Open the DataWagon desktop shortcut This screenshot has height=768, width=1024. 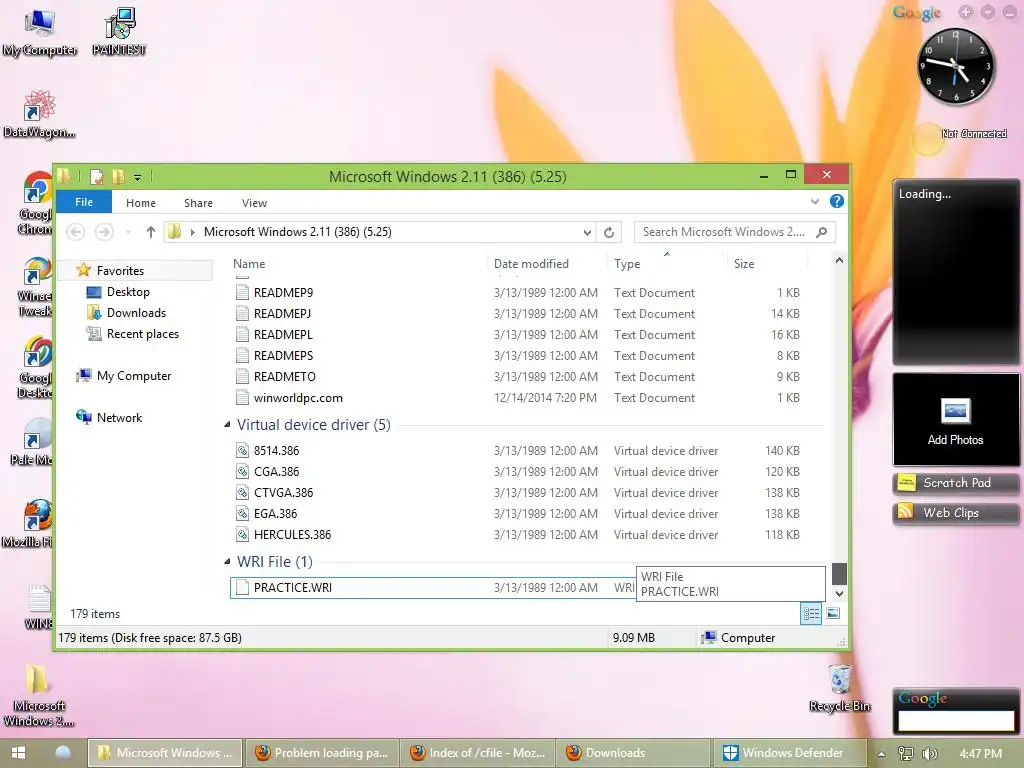pos(39,114)
